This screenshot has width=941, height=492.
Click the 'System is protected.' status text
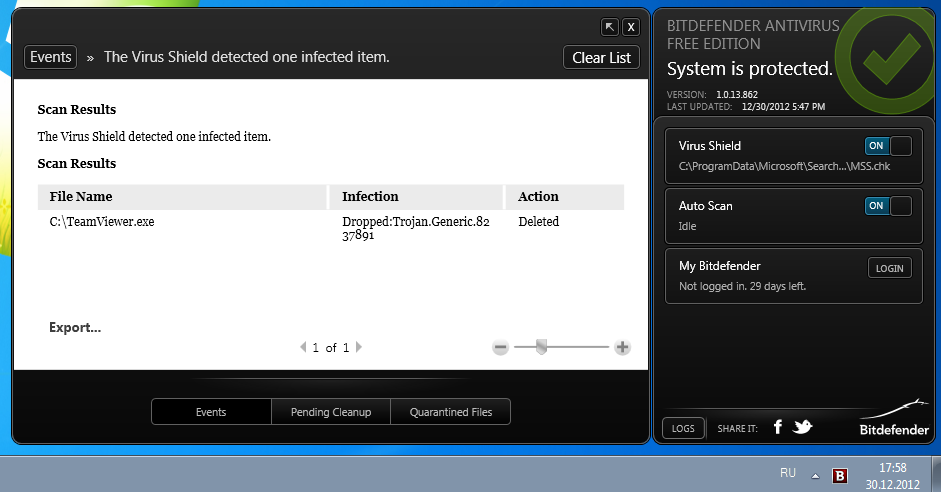click(x=750, y=69)
